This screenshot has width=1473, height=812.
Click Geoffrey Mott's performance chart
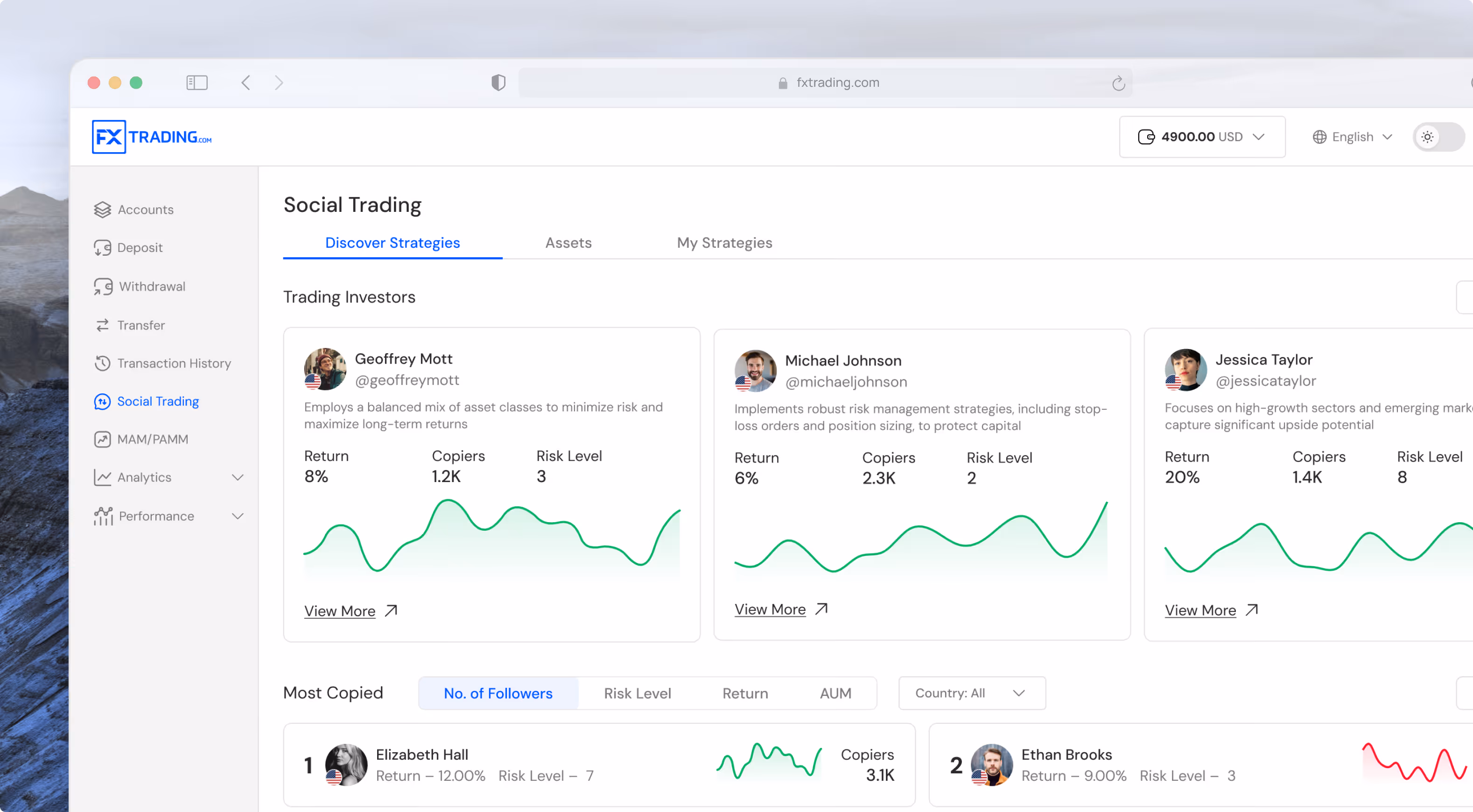point(492,539)
